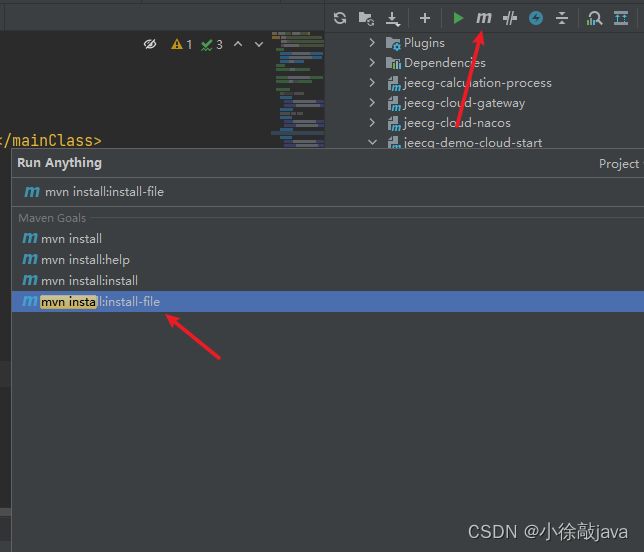
Task: Reload all Maven projects
Action: point(340,18)
